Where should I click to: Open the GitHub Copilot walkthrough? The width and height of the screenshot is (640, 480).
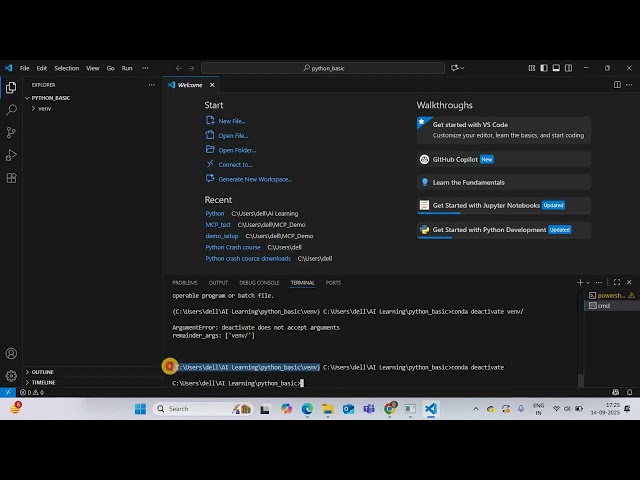click(x=504, y=159)
